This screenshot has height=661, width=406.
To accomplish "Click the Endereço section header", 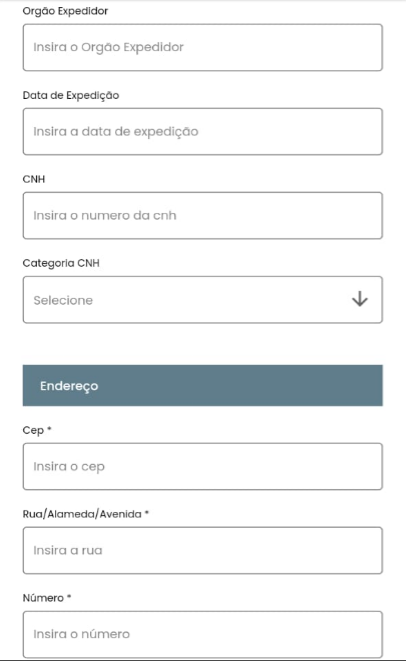I will click(203, 385).
